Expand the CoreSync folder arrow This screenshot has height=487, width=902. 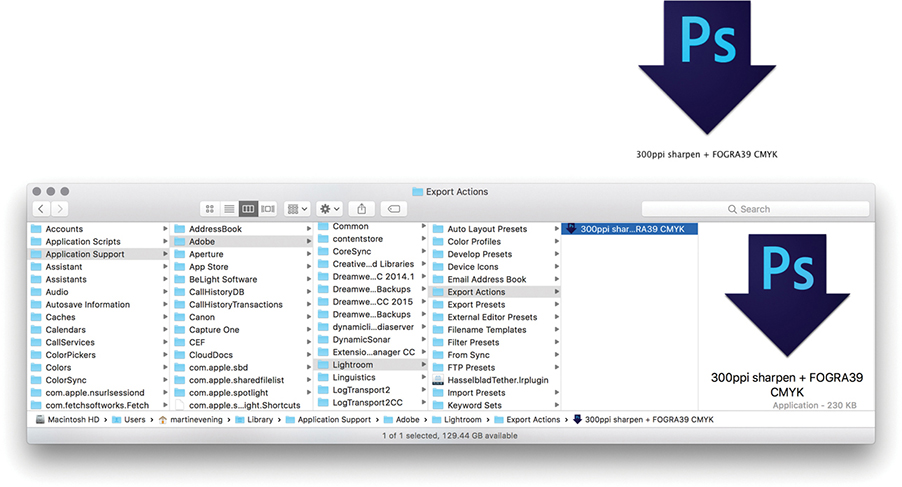[424, 251]
